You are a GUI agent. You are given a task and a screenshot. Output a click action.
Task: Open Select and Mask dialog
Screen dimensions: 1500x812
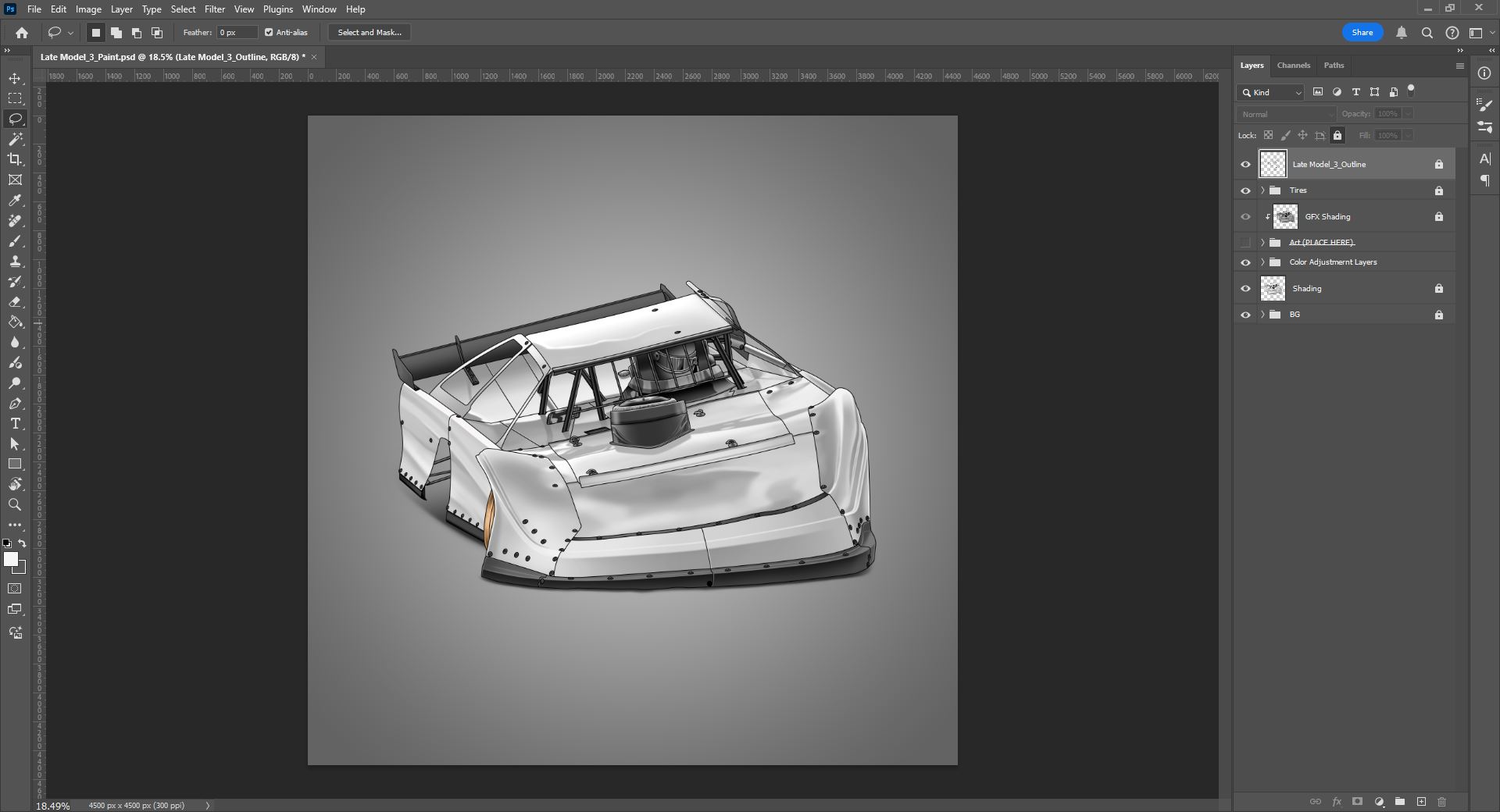coord(369,32)
